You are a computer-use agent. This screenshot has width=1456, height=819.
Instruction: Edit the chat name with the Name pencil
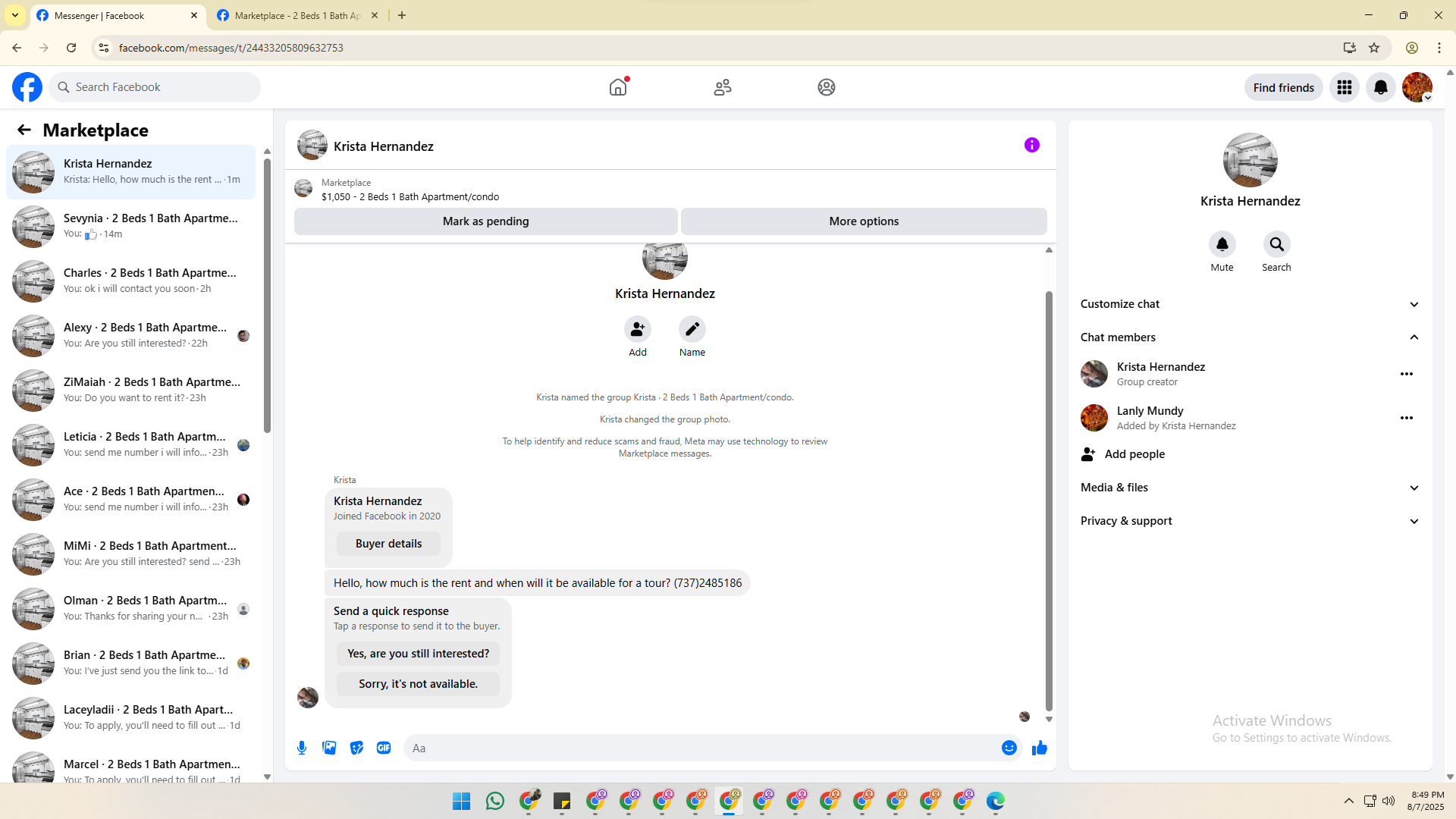(x=692, y=329)
